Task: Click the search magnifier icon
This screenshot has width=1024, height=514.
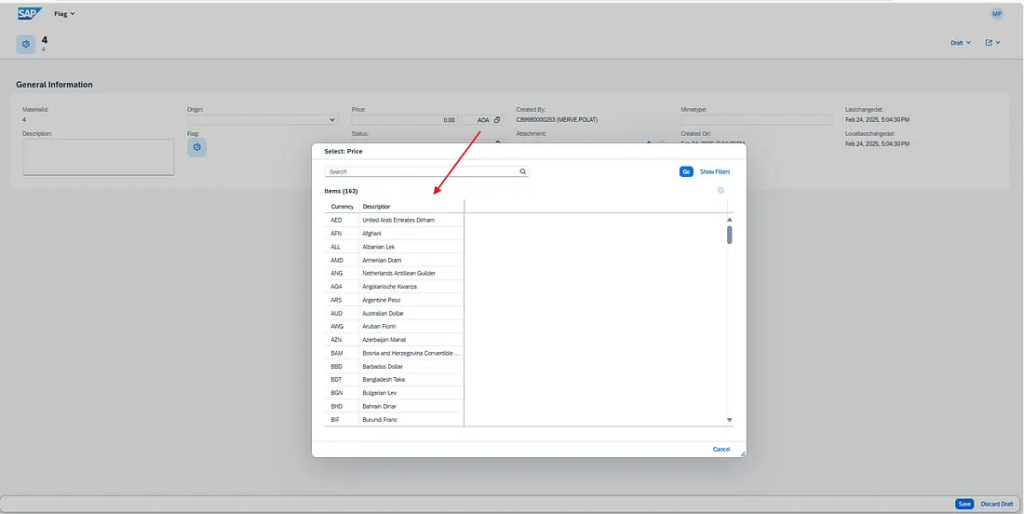Action: [523, 172]
